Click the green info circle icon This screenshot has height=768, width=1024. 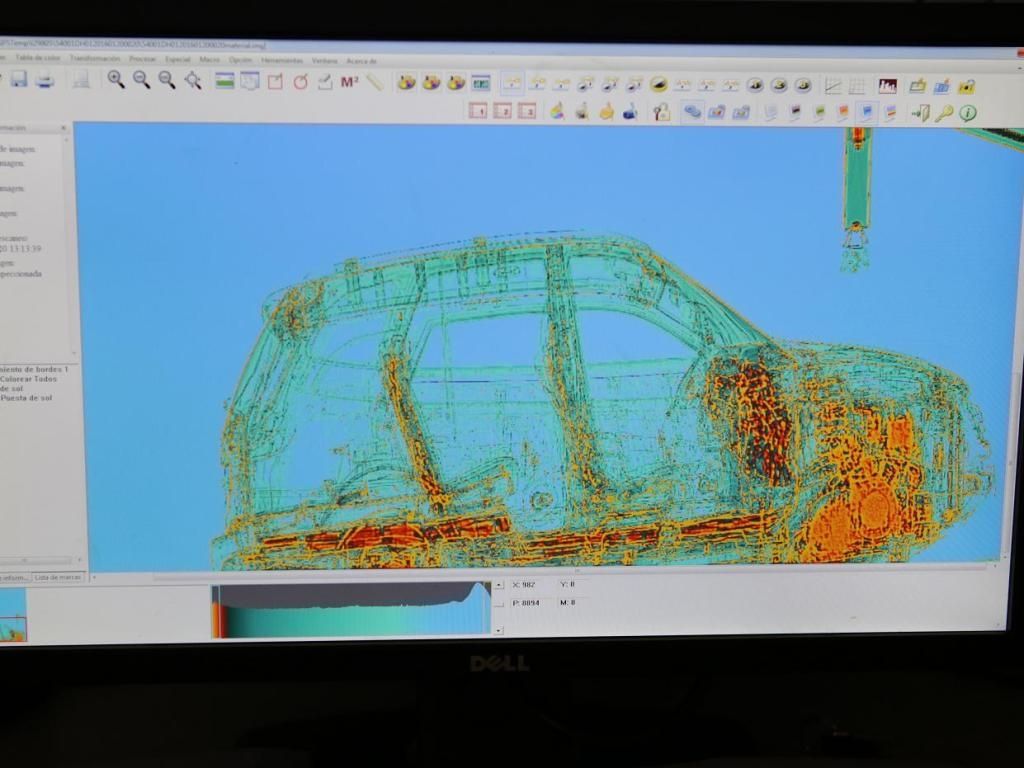tap(967, 114)
